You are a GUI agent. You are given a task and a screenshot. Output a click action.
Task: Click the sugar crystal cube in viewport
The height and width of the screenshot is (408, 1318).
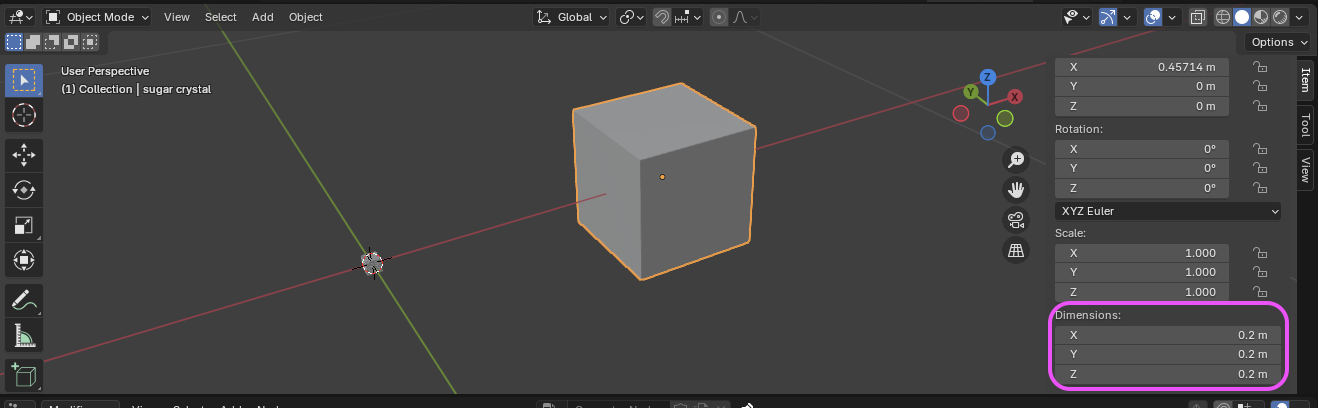click(662, 180)
